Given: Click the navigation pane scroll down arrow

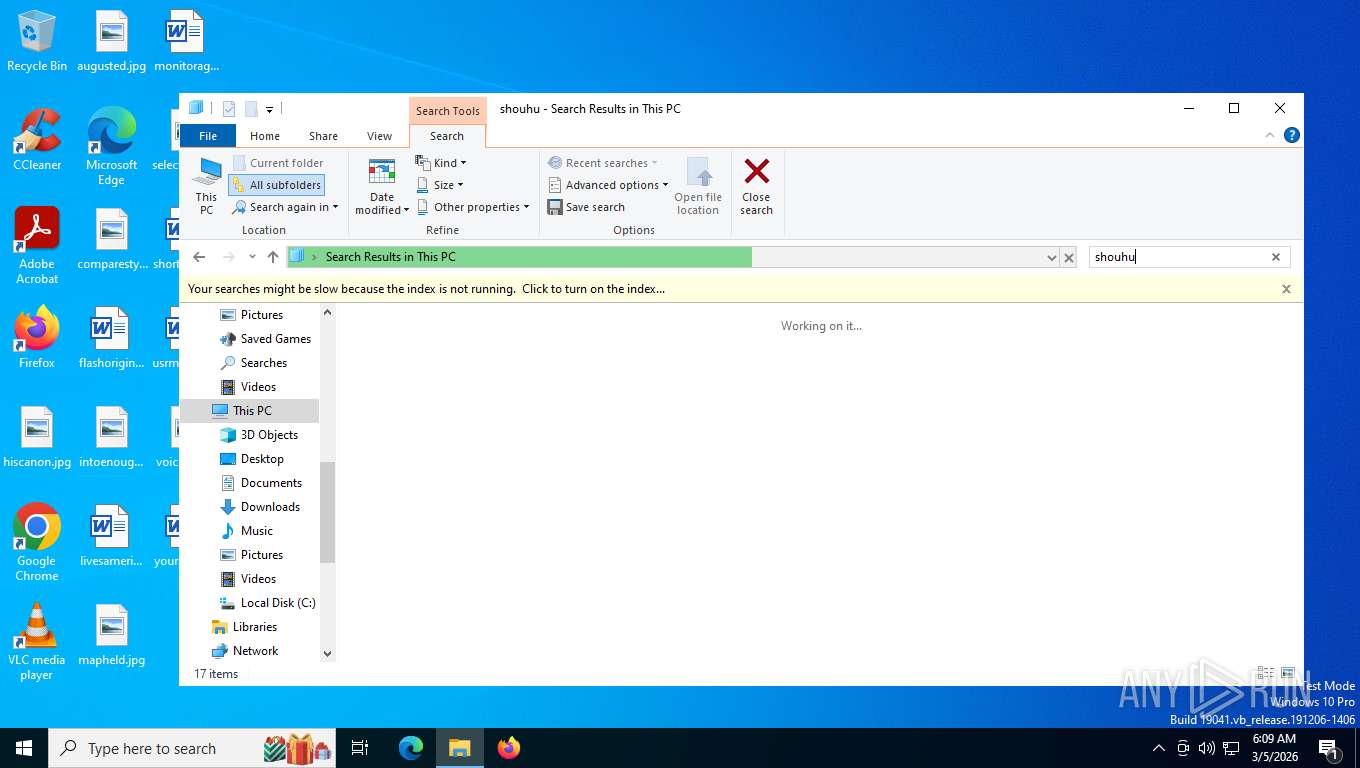Looking at the screenshot, I should pos(327,653).
